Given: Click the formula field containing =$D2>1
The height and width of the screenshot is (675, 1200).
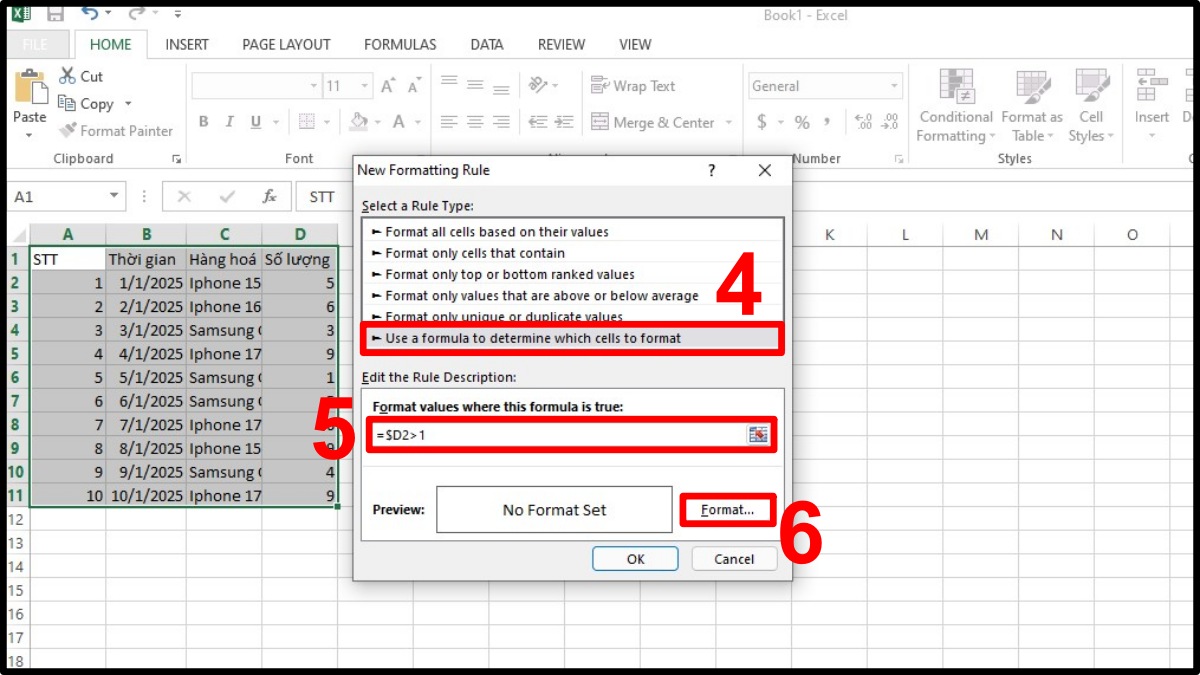Looking at the screenshot, I should pos(559,435).
